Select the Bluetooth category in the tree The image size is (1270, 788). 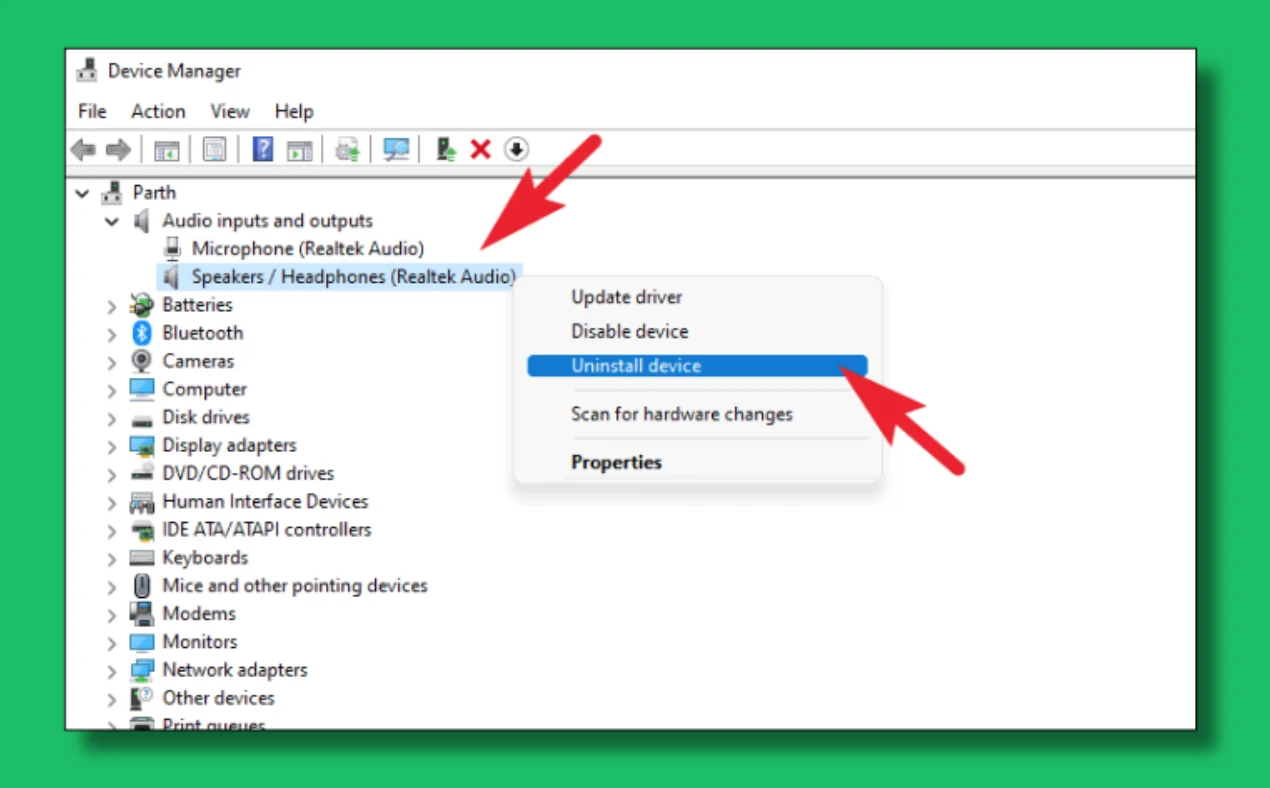click(202, 333)
